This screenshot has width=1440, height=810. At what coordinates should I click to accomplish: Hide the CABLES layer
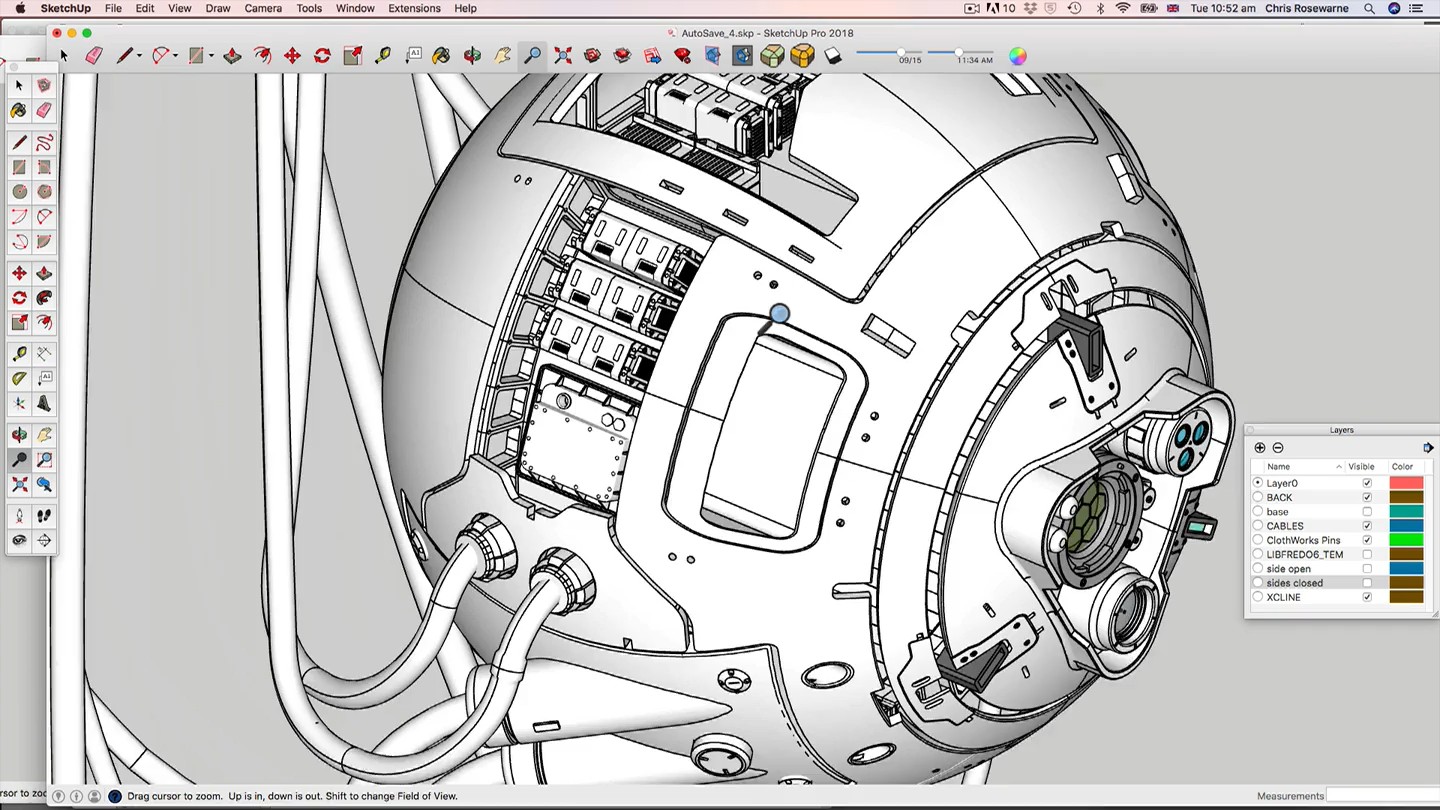(x=1367, y=526)
